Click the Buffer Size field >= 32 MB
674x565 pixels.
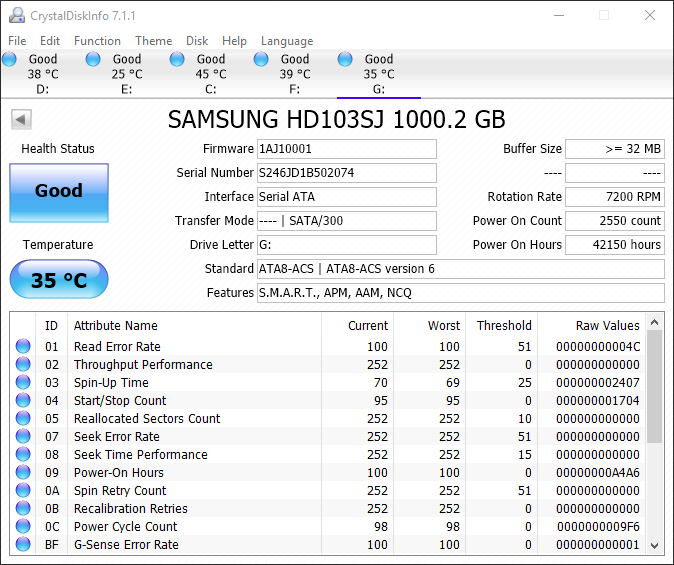pyautogui.click(x=615, y=149)
